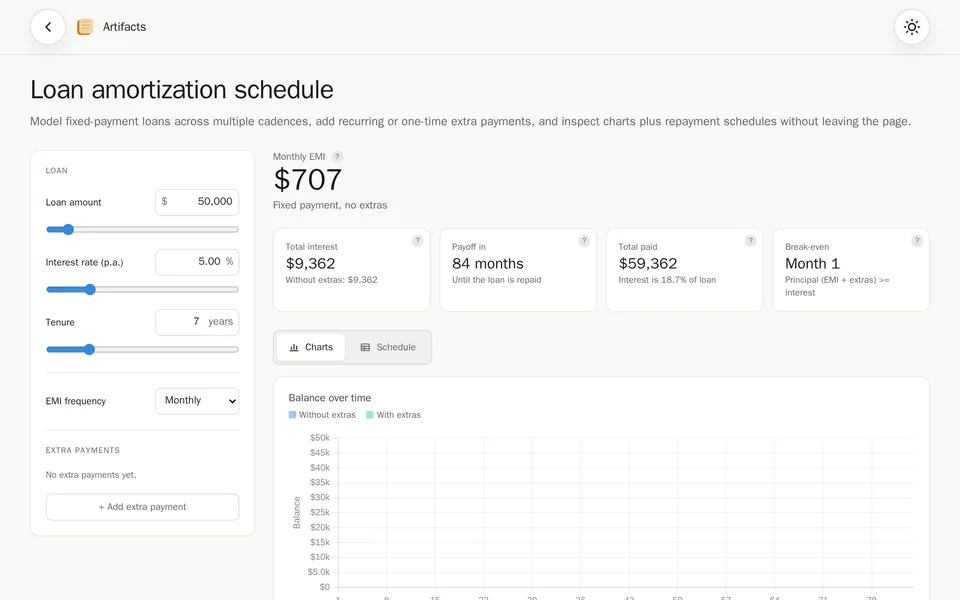Click the Payoff in help icon
This screenshot has height=600, width=960.
pos(584,241)
